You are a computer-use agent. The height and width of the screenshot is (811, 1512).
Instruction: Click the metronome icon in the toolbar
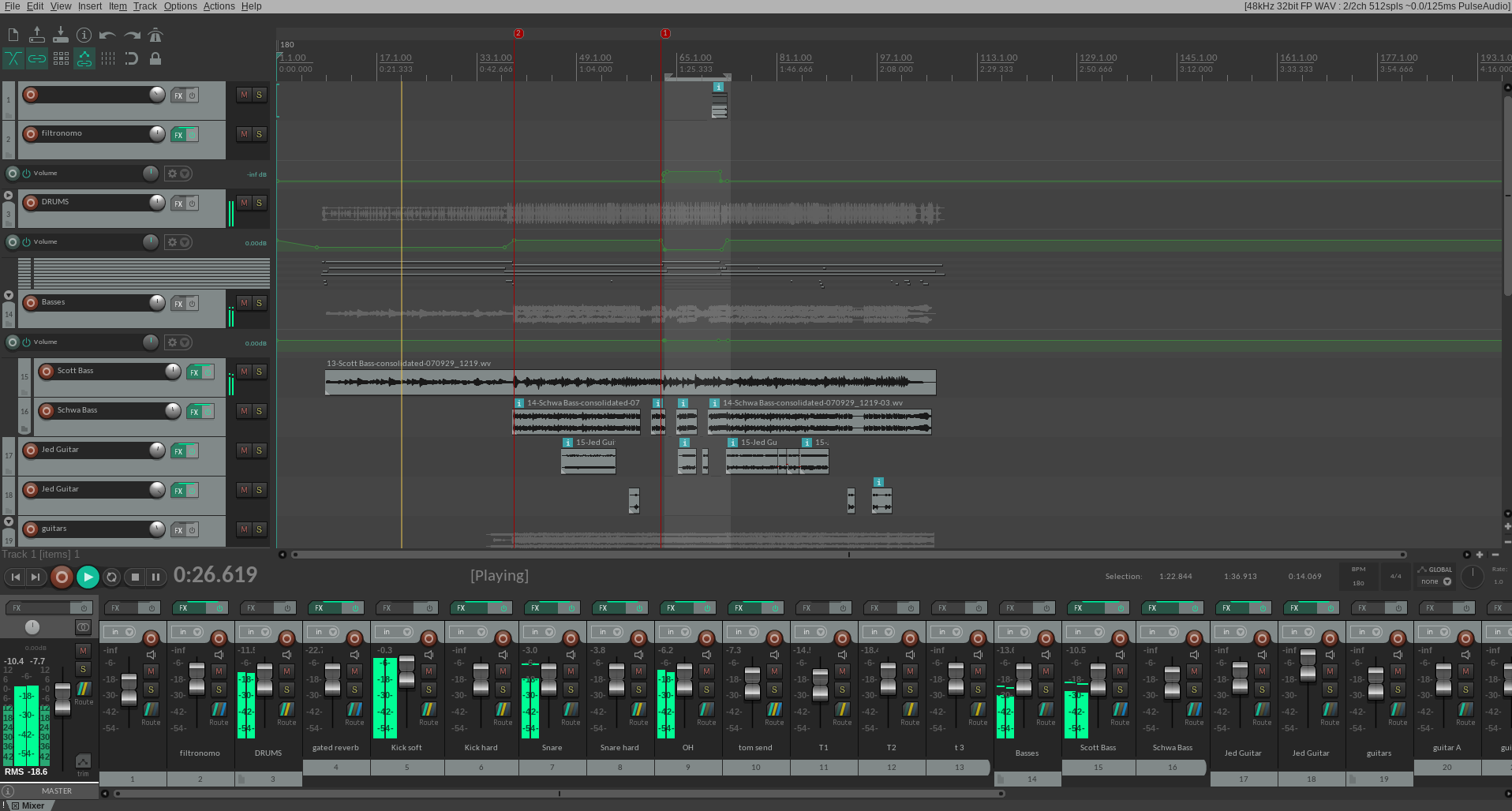[x=155, y=35]
